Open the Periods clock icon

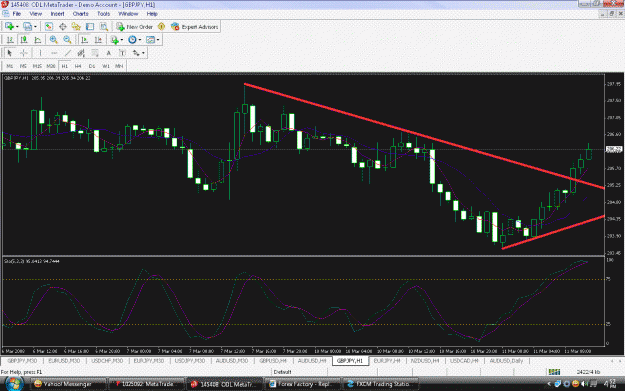click(132, 40)
